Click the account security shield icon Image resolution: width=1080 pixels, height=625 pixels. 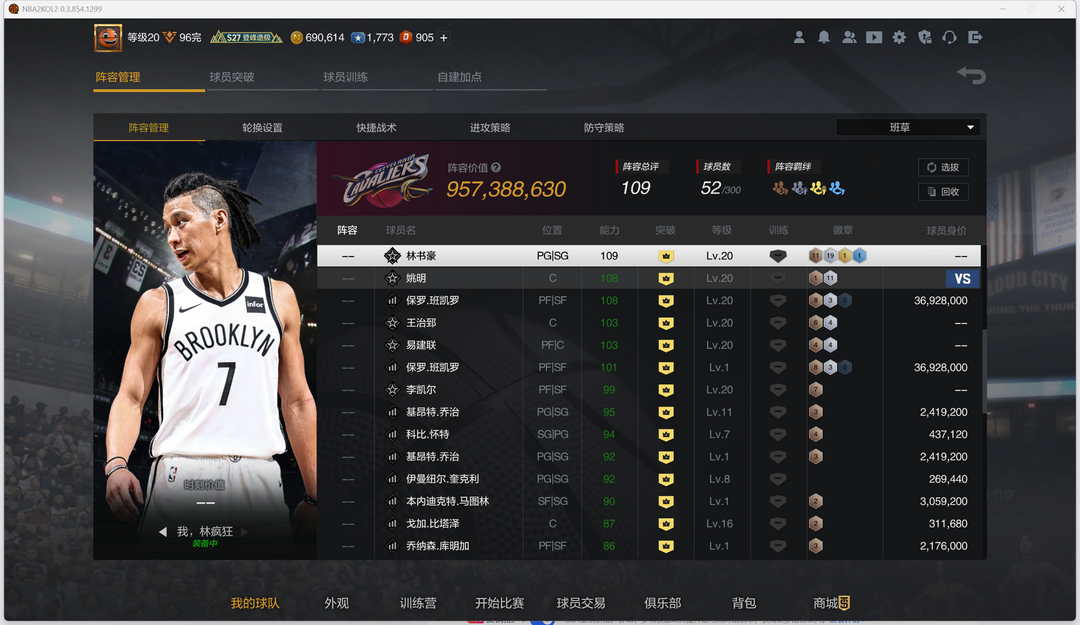pos(925,37)
